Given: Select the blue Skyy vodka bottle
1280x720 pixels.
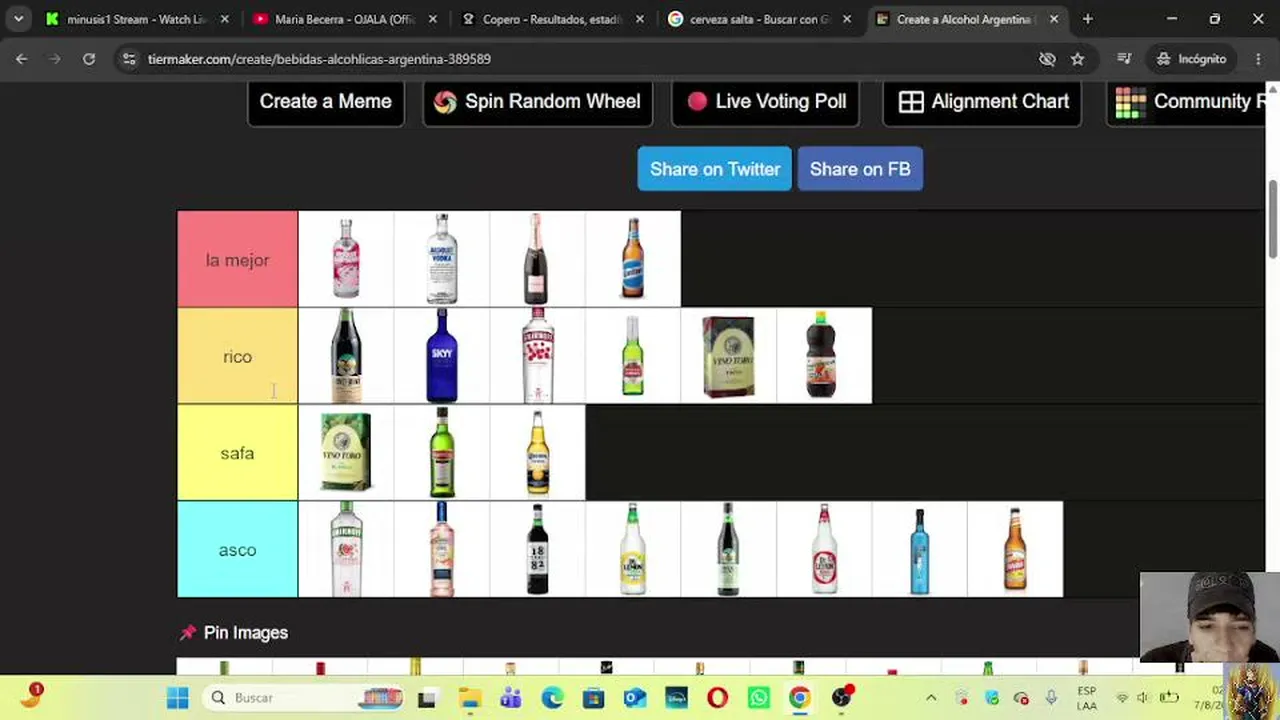Looking at the screenshot, I should [442, 356].
